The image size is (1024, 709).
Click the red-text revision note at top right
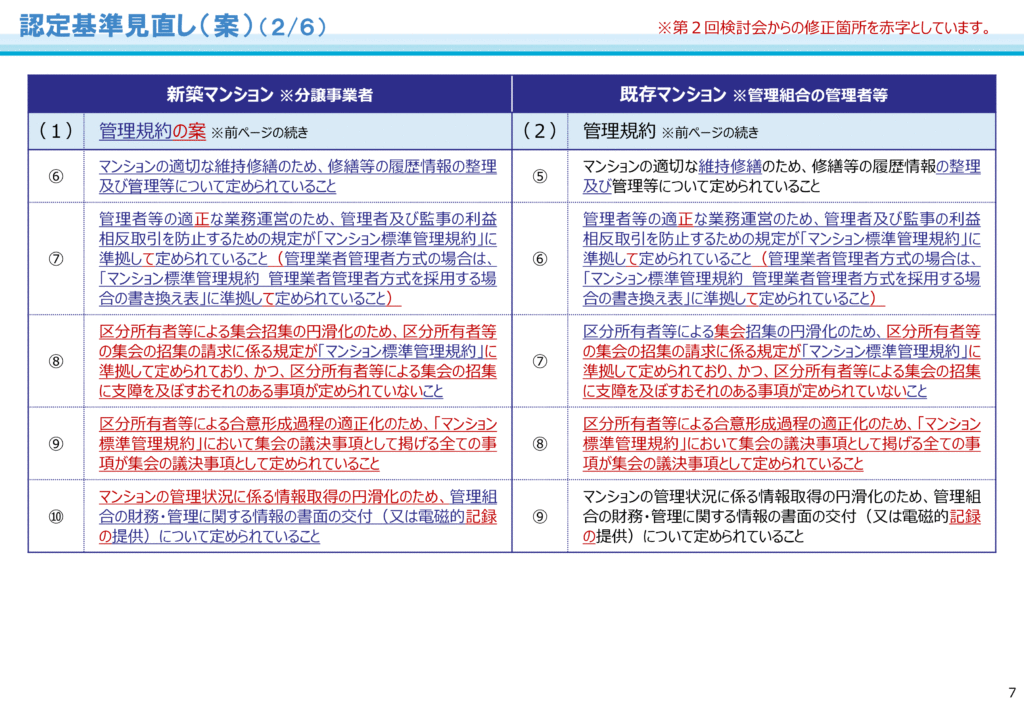(823, 28)
